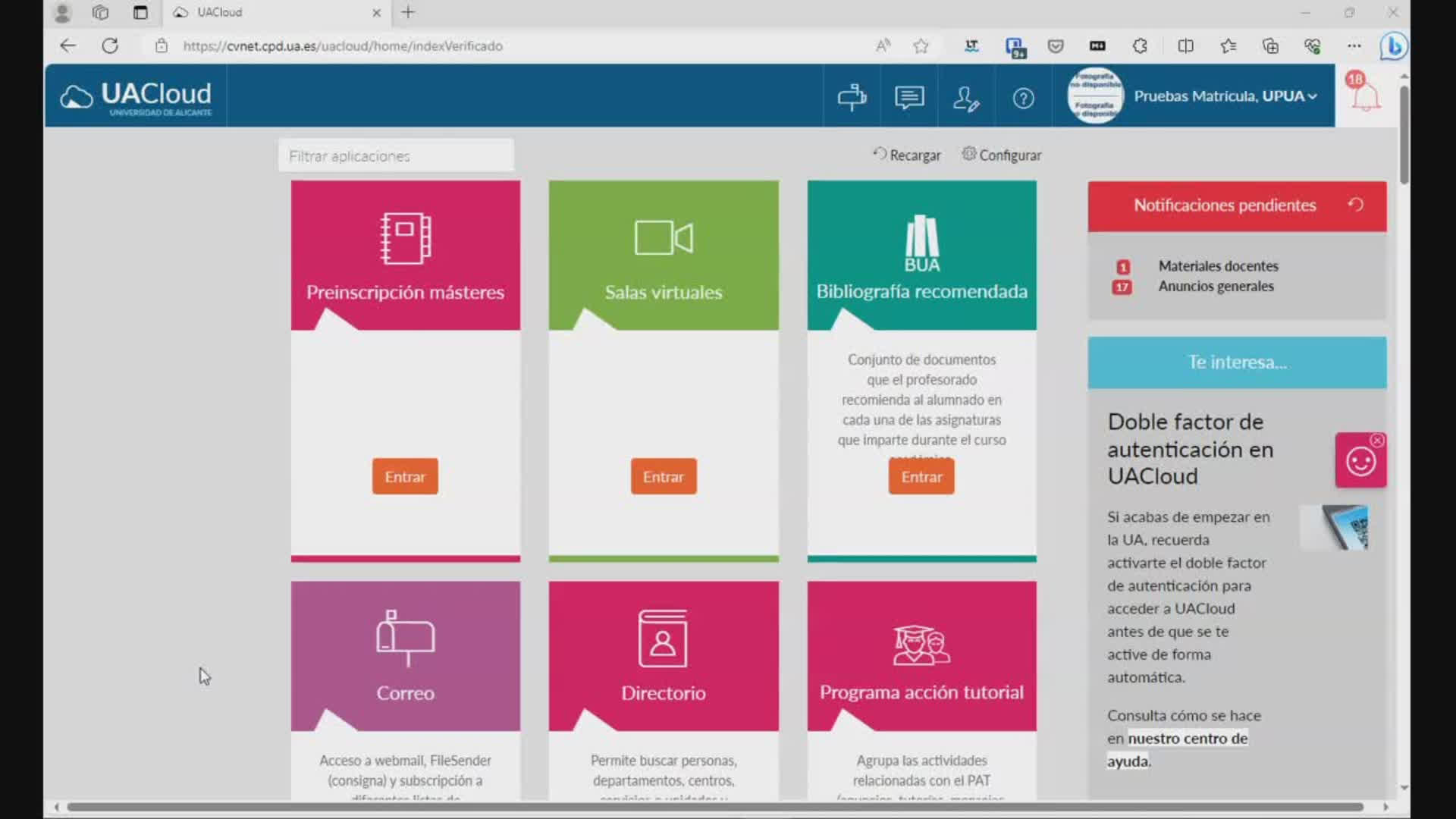Open browser workspaces icon
The image size is (1456, 819).
(x=100, y=12)
